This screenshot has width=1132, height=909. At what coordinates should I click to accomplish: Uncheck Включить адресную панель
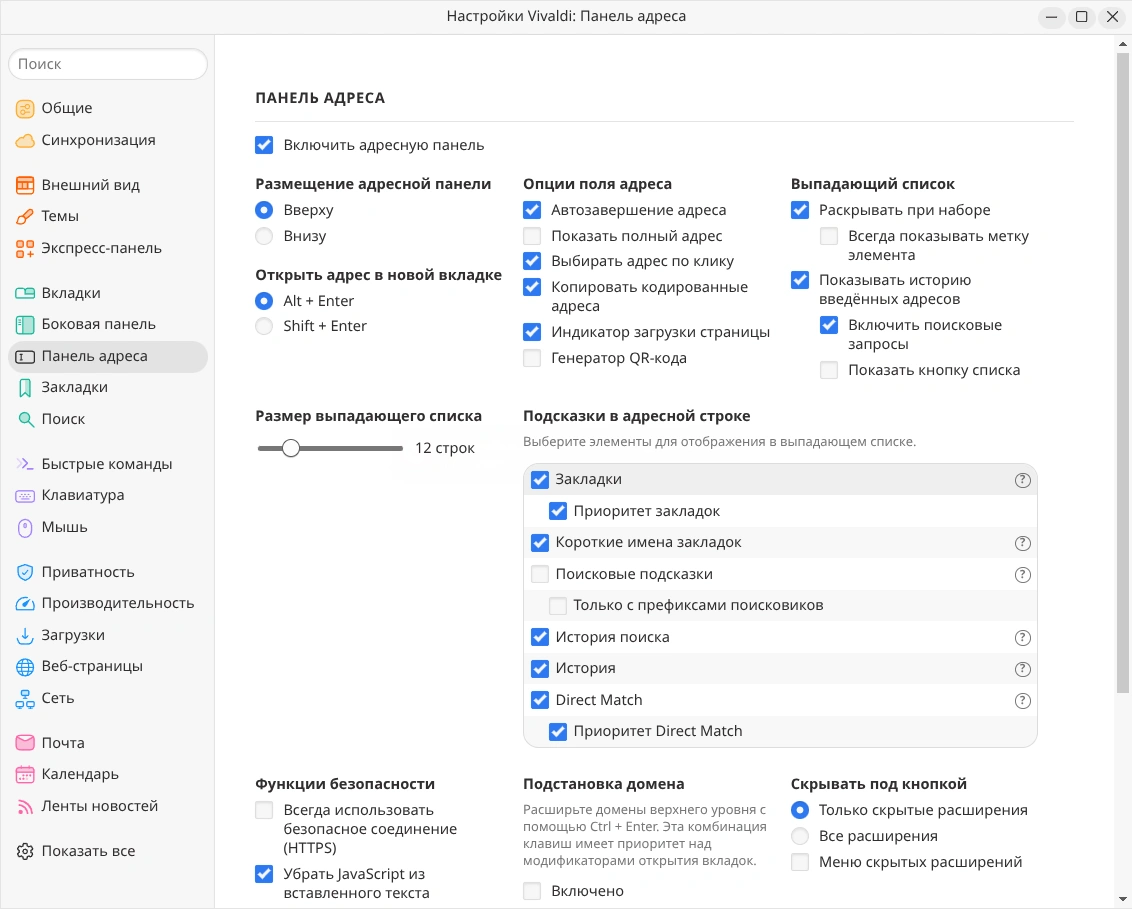pos(264,146)
